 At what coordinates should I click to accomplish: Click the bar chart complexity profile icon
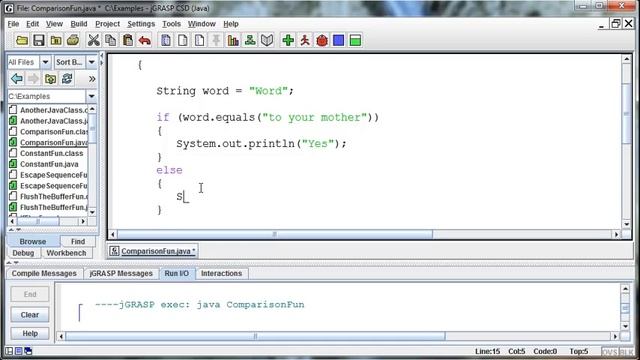233,40
